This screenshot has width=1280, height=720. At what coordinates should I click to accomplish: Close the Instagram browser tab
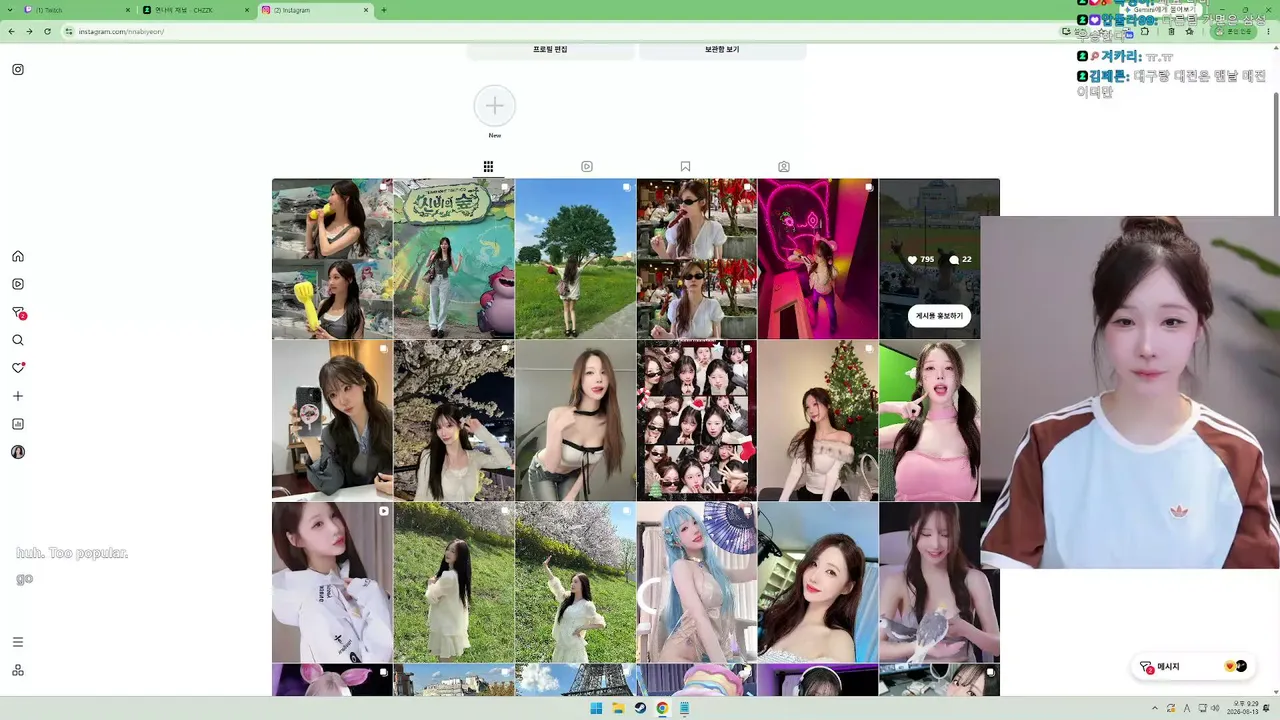click(x=366, y=10)
